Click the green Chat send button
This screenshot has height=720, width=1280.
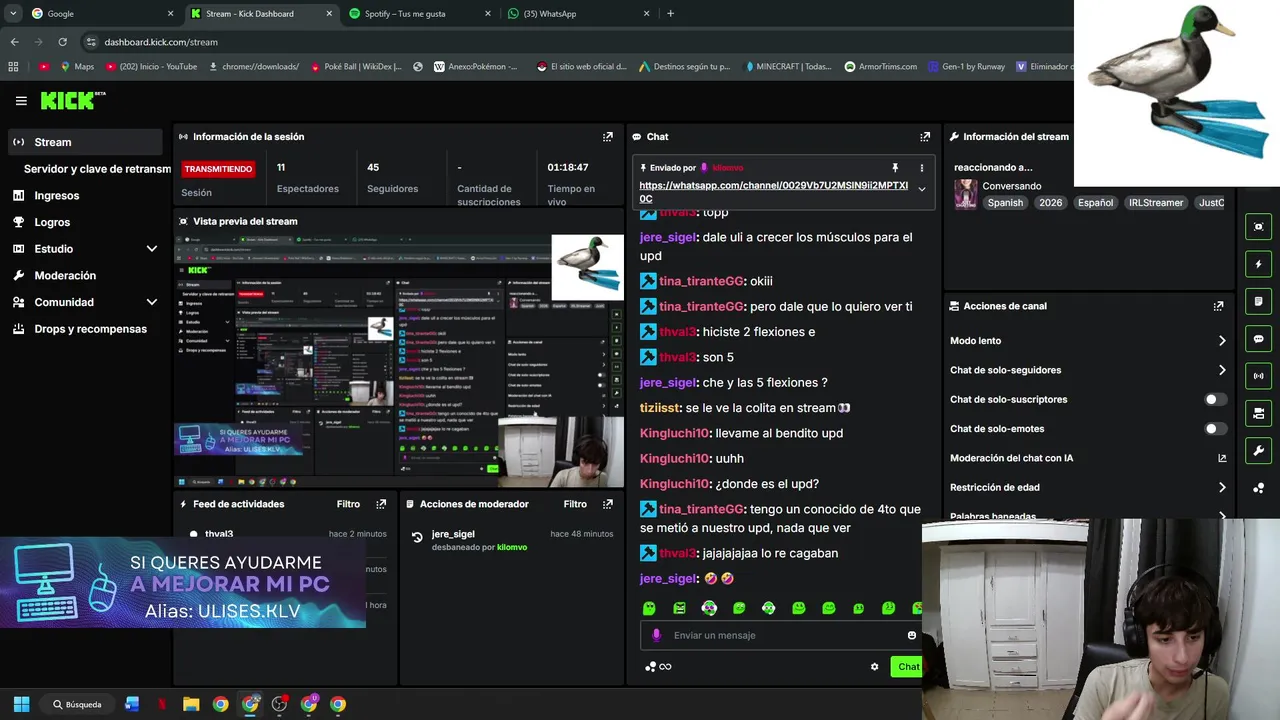coord(907,667)
